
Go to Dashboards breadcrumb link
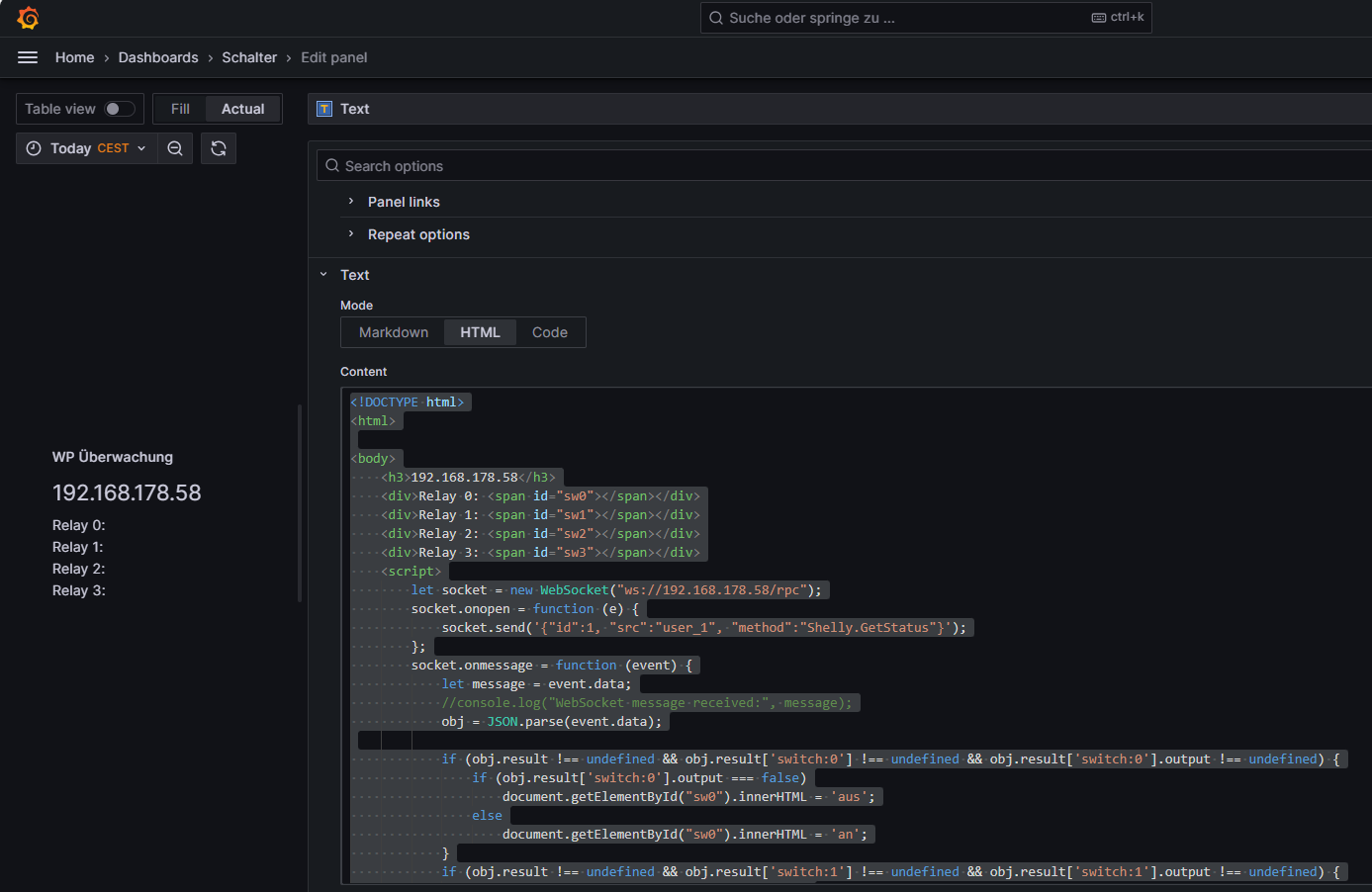click(158, 57)
